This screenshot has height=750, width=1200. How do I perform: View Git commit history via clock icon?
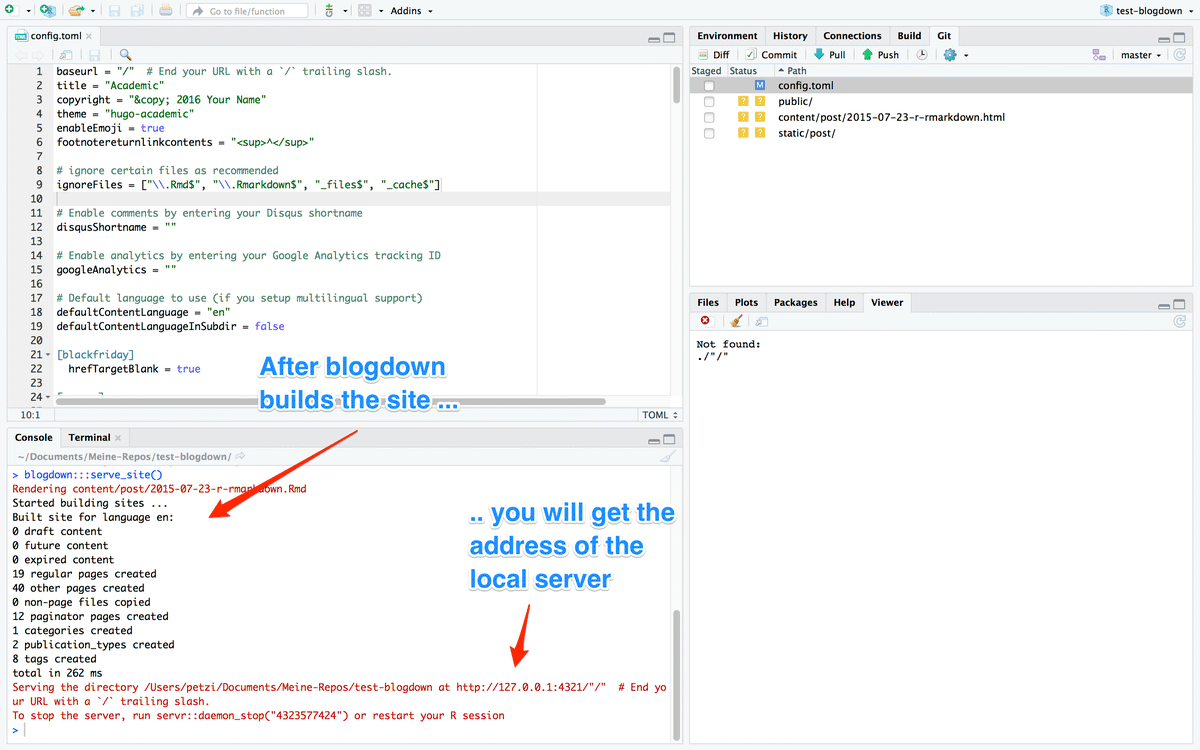920,54
